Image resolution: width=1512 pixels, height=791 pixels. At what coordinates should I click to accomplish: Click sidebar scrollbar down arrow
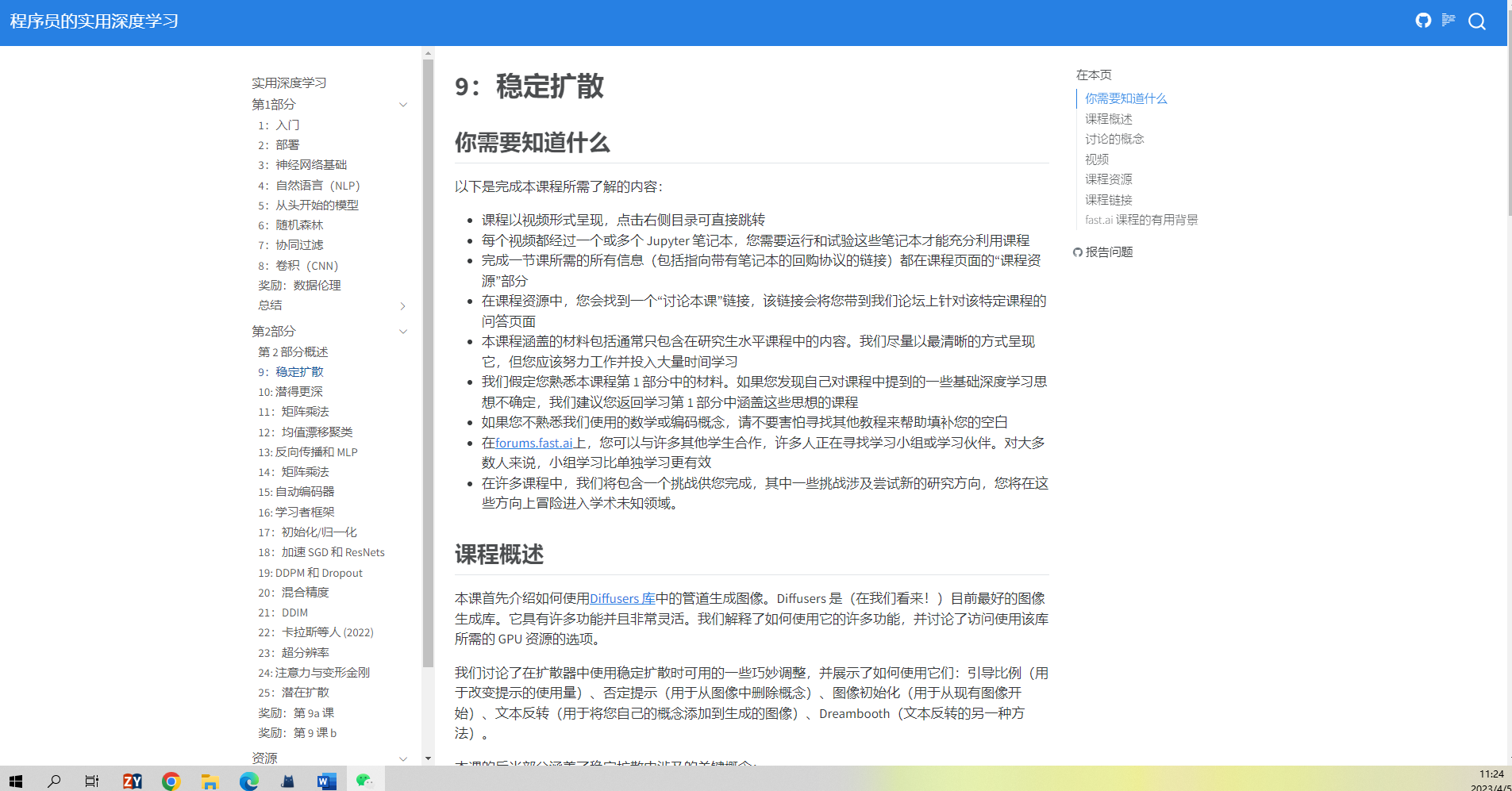click(428, 758)
